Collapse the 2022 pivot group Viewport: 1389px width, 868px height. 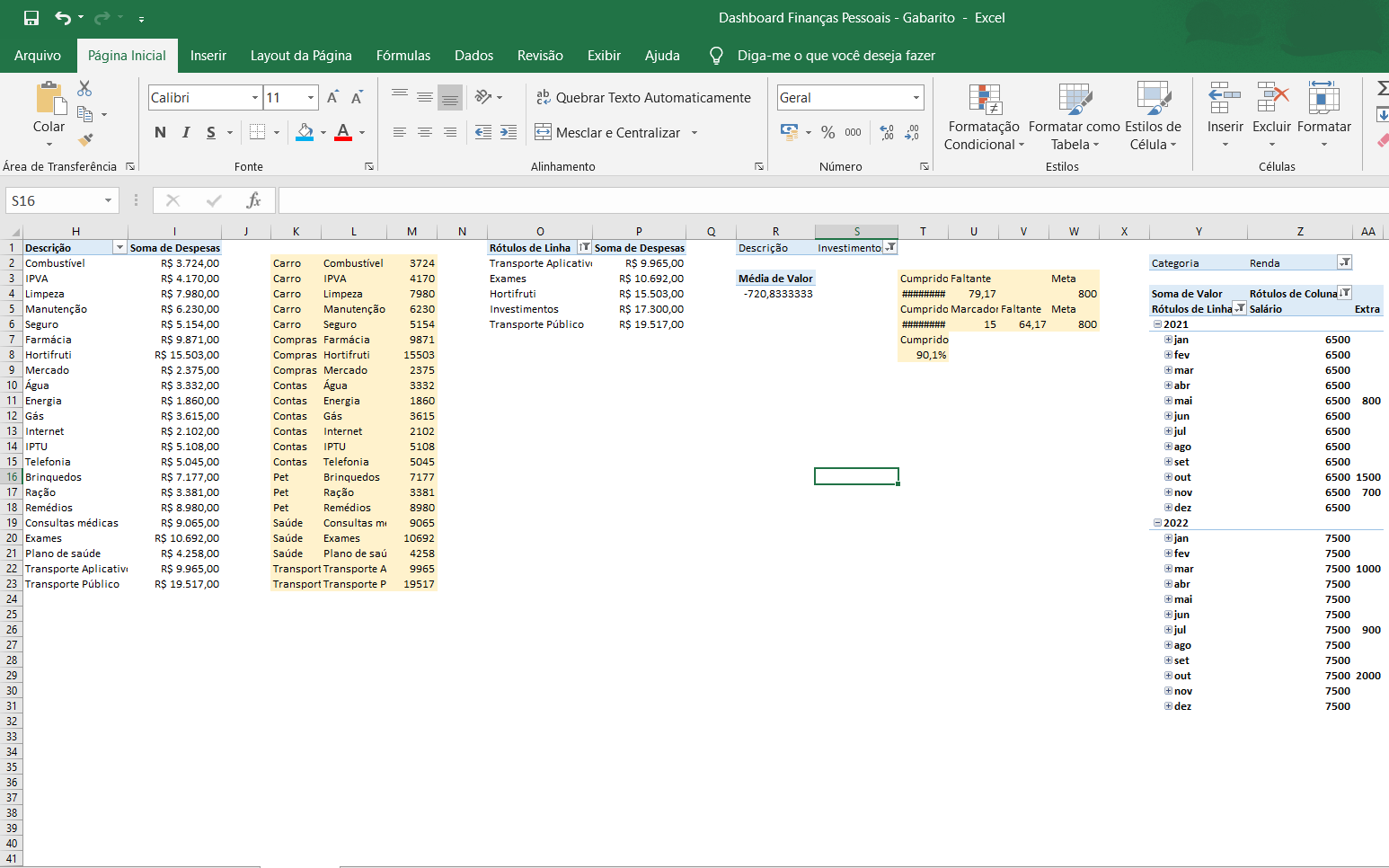[1157, 523]
